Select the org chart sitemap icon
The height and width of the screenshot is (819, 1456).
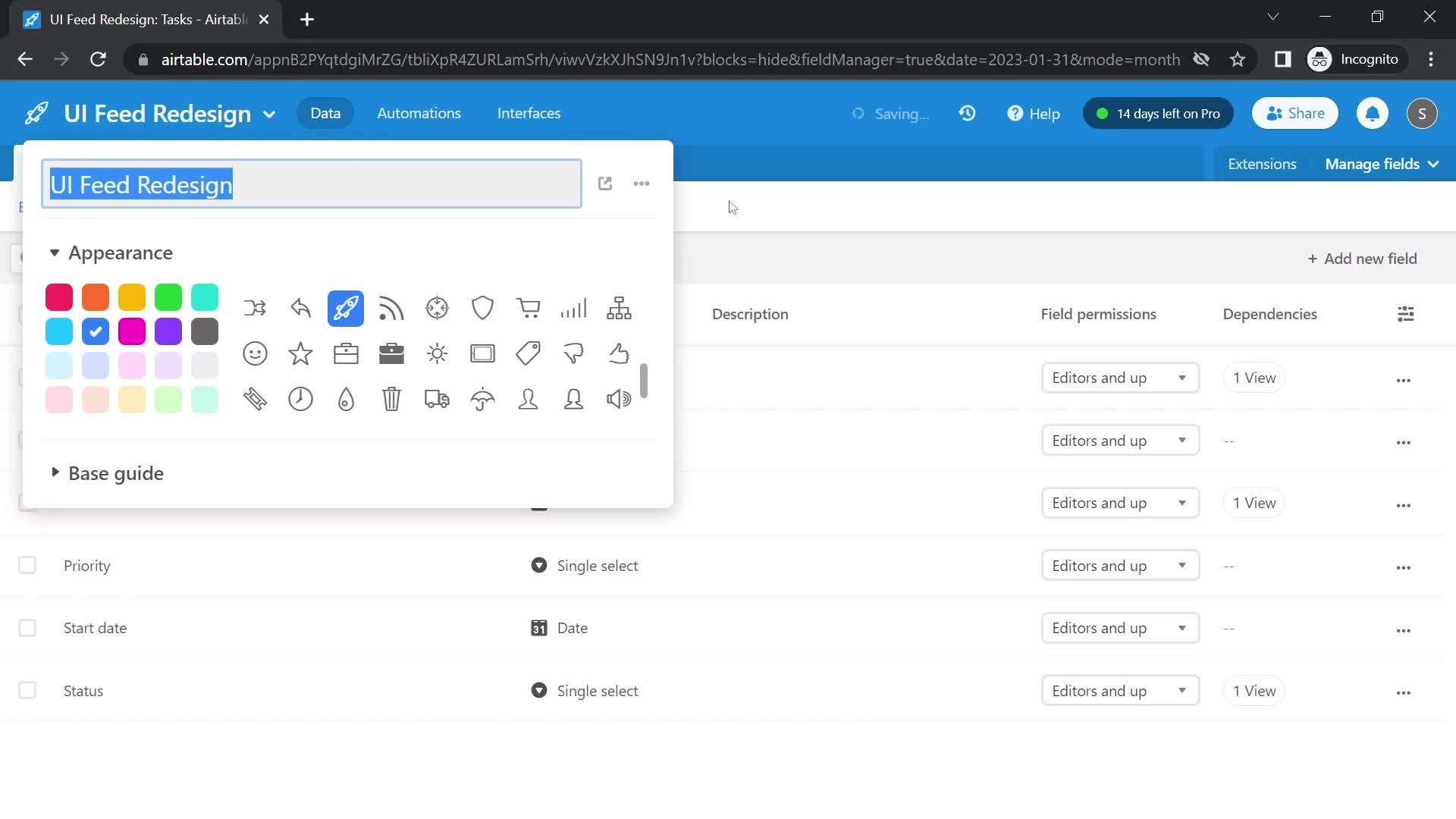(x=619, y=309)
